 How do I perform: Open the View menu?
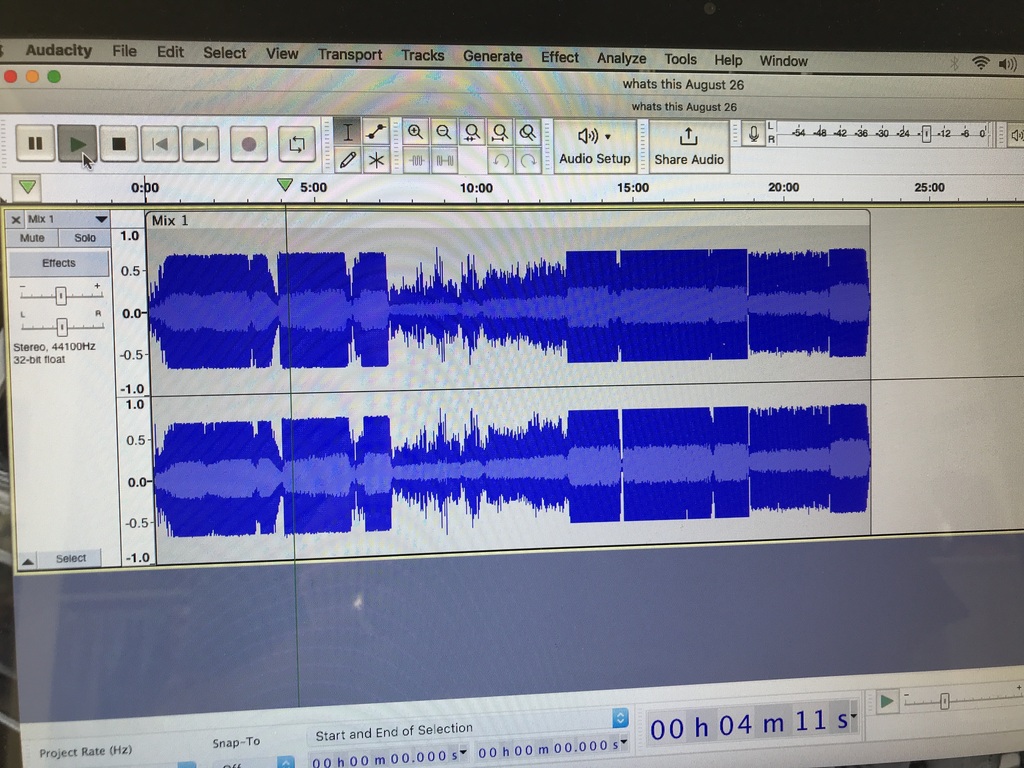[281, 54]
